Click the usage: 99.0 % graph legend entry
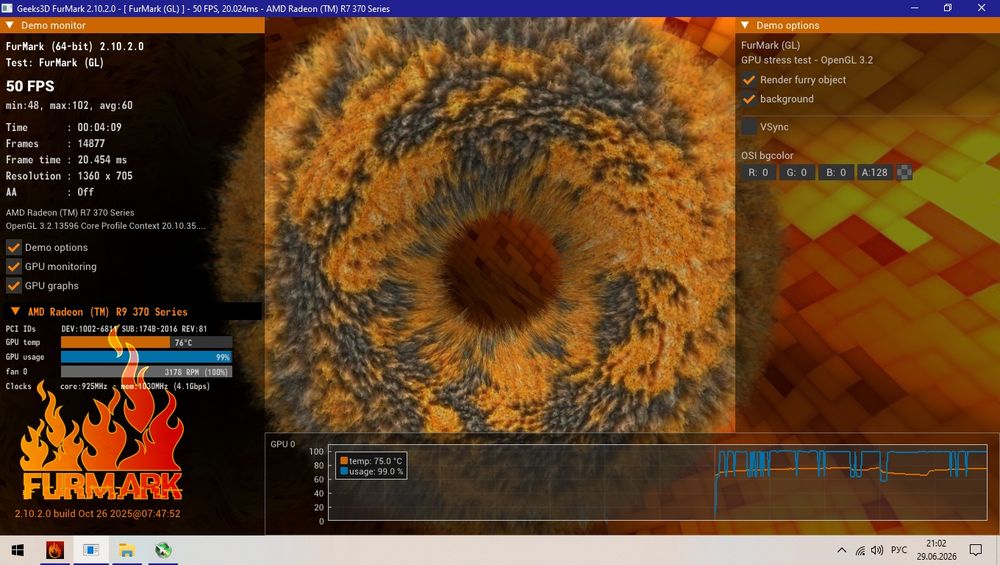Screen dimensions: 1000x565 [371, 471]
